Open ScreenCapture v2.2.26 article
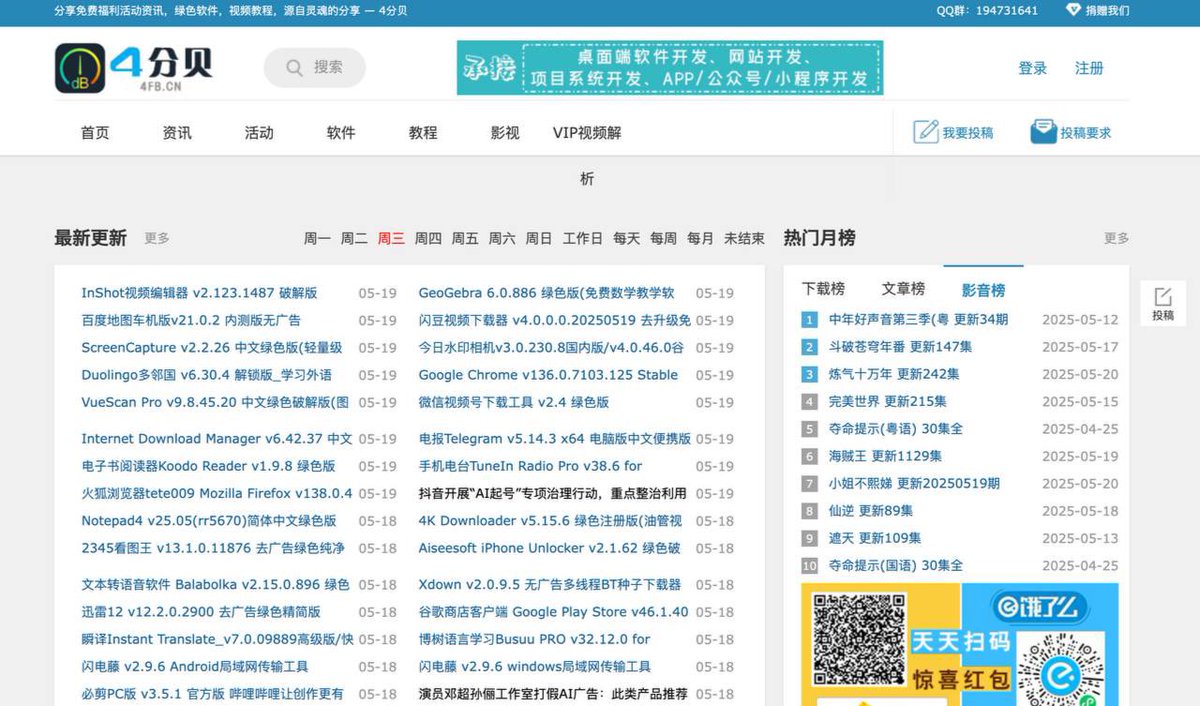Viewport: 1200px width, 706px height. click(212, 348)
